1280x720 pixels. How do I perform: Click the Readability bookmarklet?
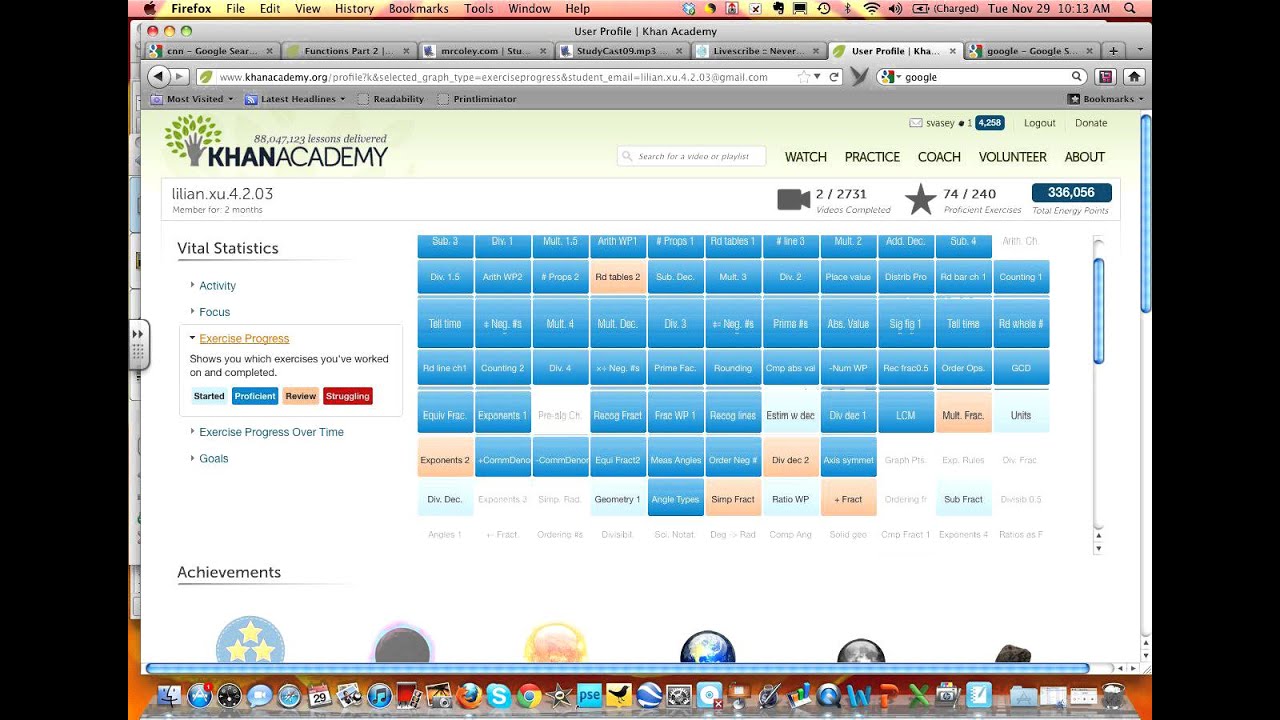pyautogui.click(x=390, y=99)
